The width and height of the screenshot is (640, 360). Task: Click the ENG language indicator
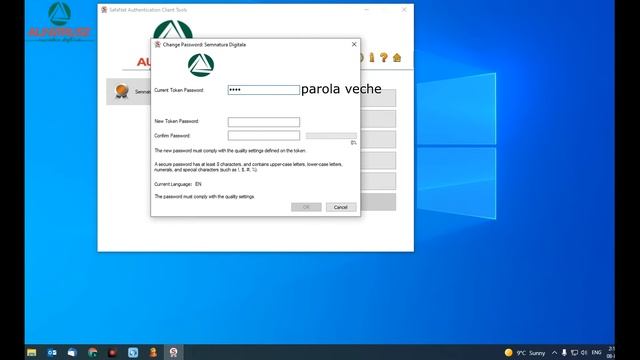click(x=596, y=353)
